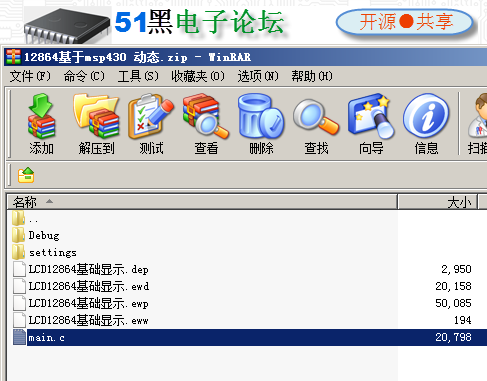Screen dimensions: 487x381
Task: Click the 解压到 (Extract To) icon
Action: click(x=96, y=116)
